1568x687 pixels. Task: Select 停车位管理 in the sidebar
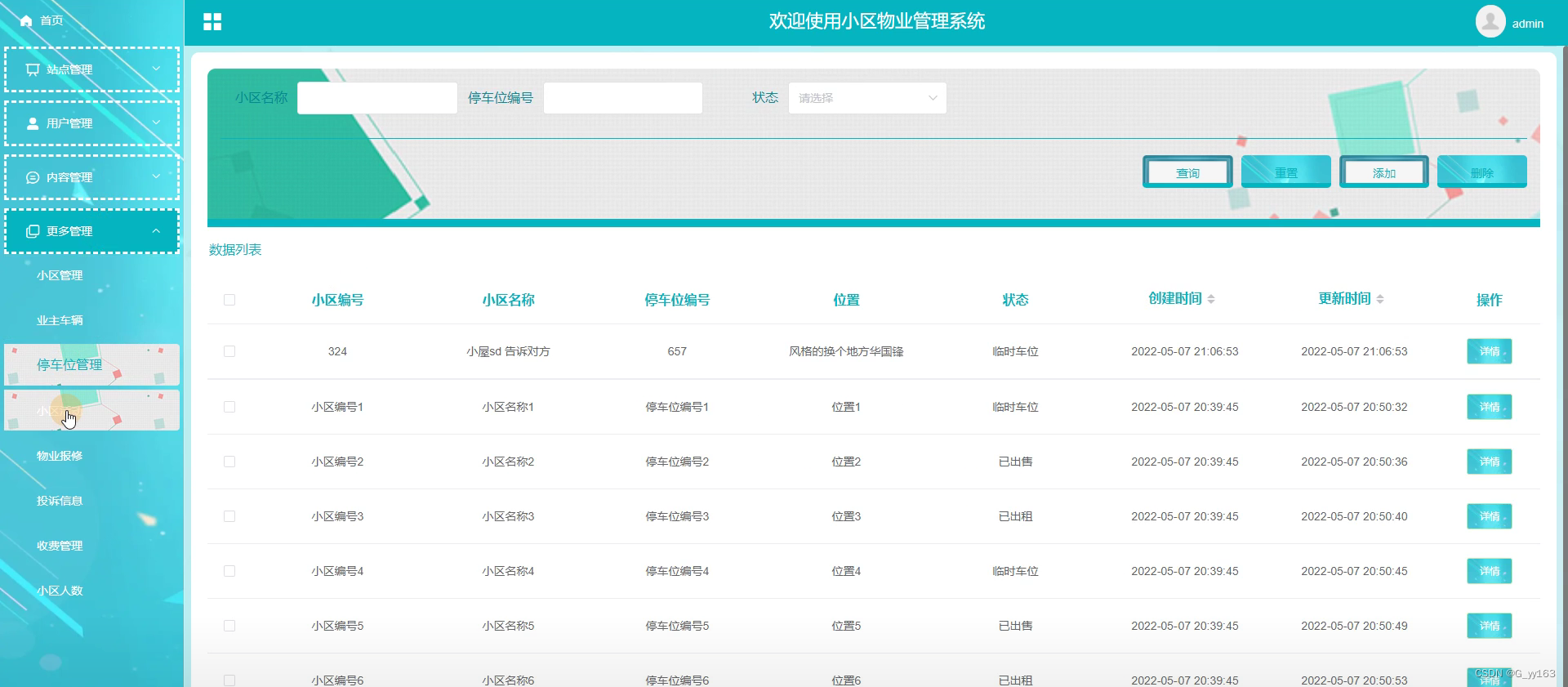[91, 365]
